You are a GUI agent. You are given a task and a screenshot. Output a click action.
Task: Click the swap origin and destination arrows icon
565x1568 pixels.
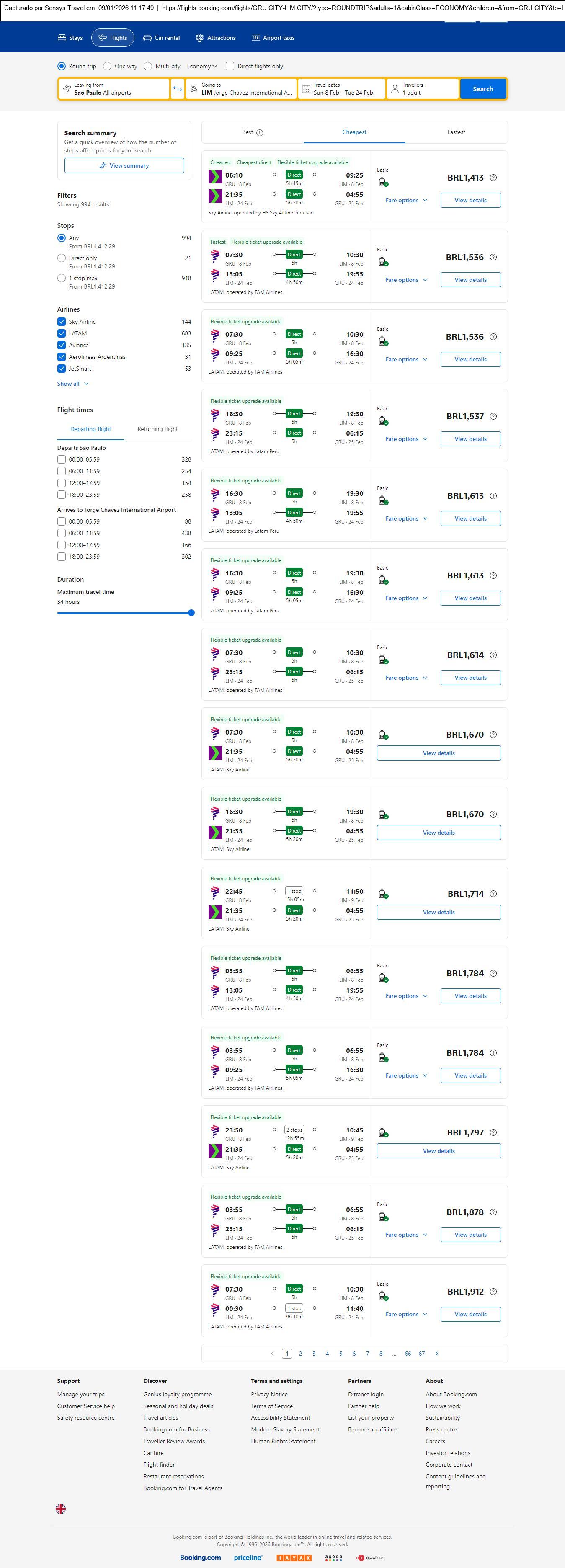coord(177,89)
